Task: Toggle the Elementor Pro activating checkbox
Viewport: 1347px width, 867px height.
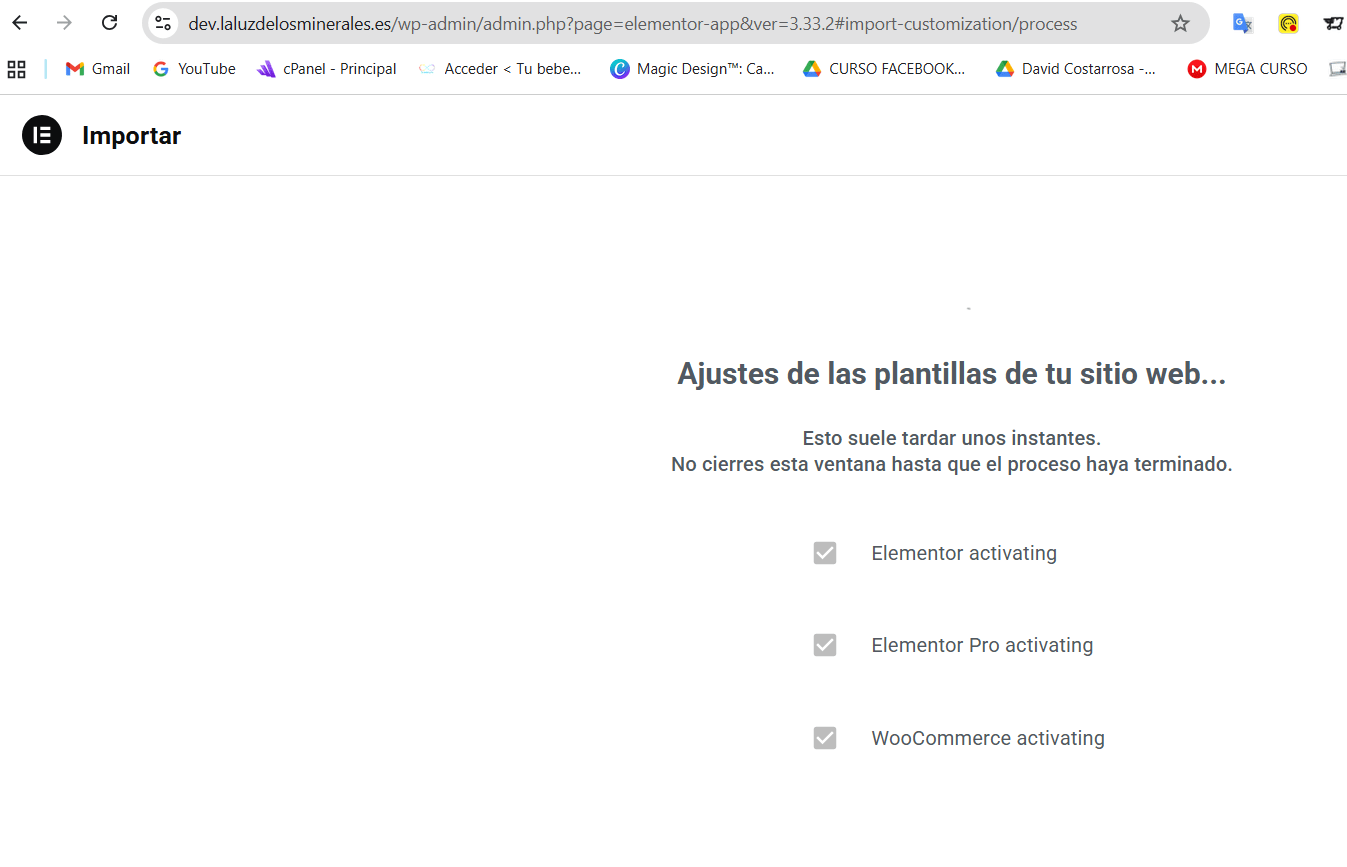Action: (825, 645)
